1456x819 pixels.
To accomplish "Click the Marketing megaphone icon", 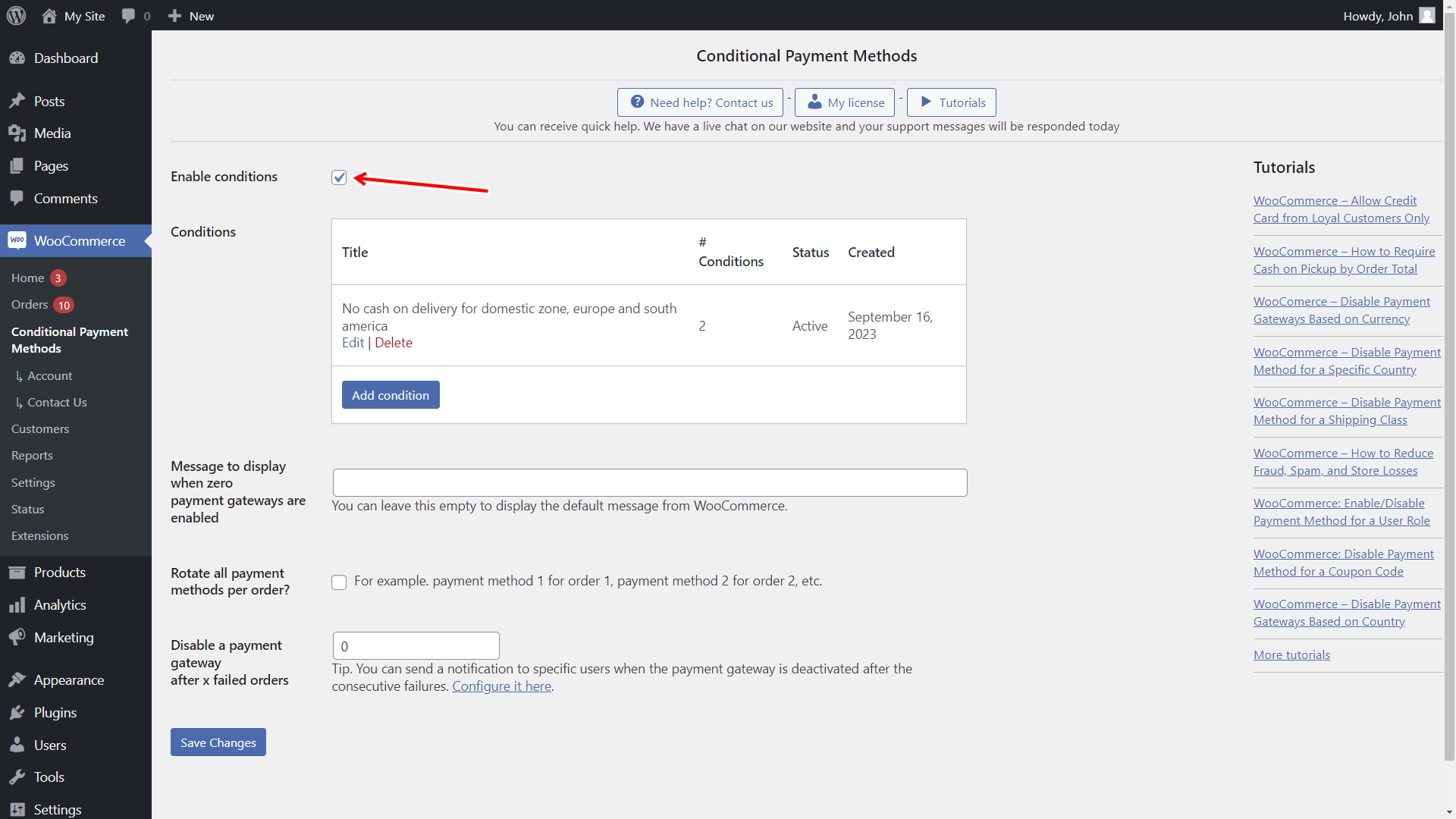I will coord(17,637).
